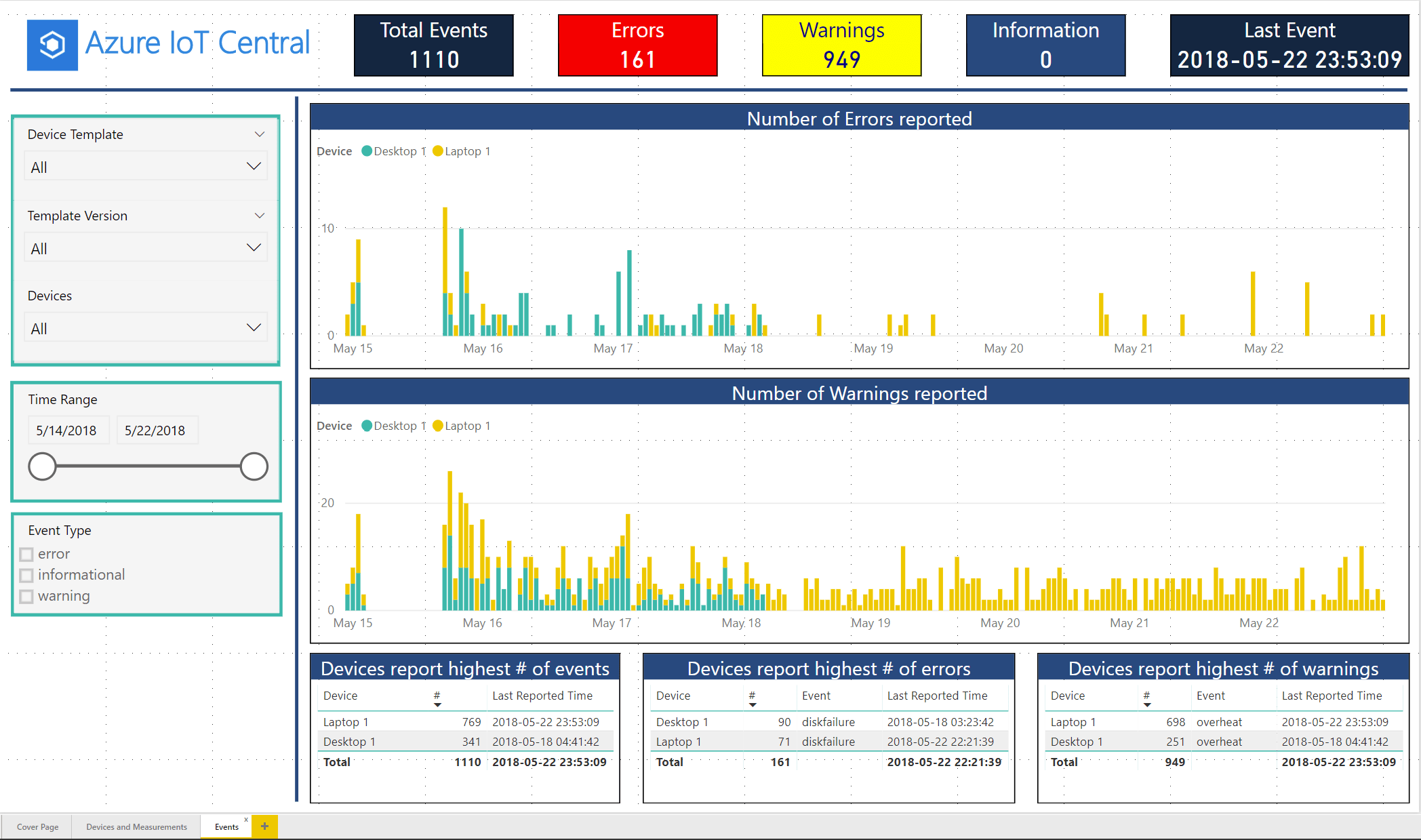This screenshot has width=1421, height=840.
Task: Click the Warnings 949 tile
Action: [x=841, y=45]
